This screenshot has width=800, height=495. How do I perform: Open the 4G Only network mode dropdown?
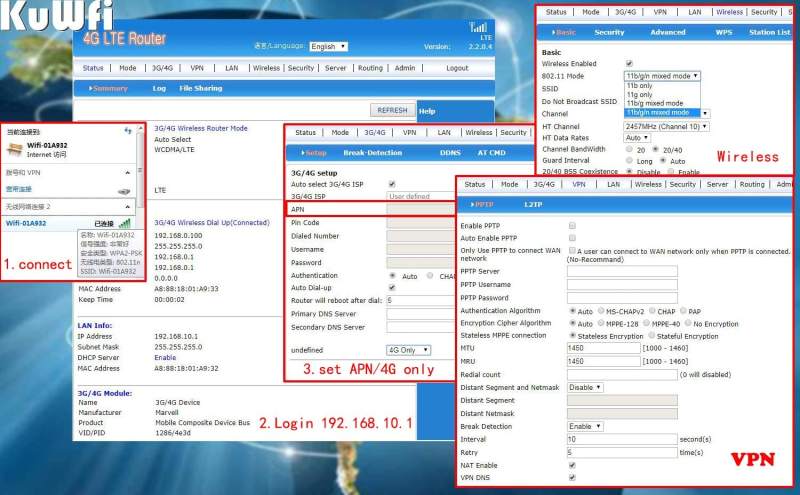pos(409,350)
